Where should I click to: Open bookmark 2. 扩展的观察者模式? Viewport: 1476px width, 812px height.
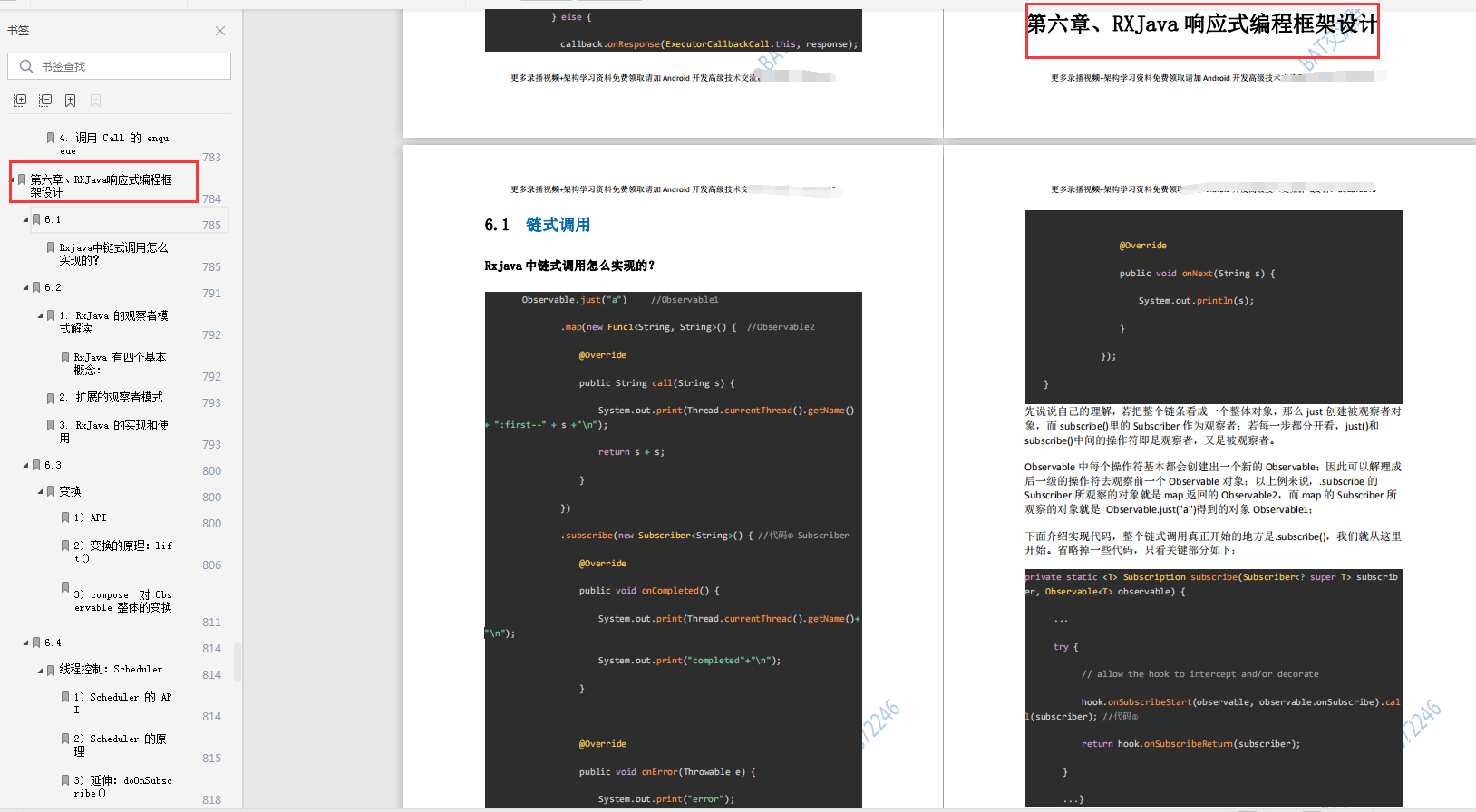click(111, 397)
